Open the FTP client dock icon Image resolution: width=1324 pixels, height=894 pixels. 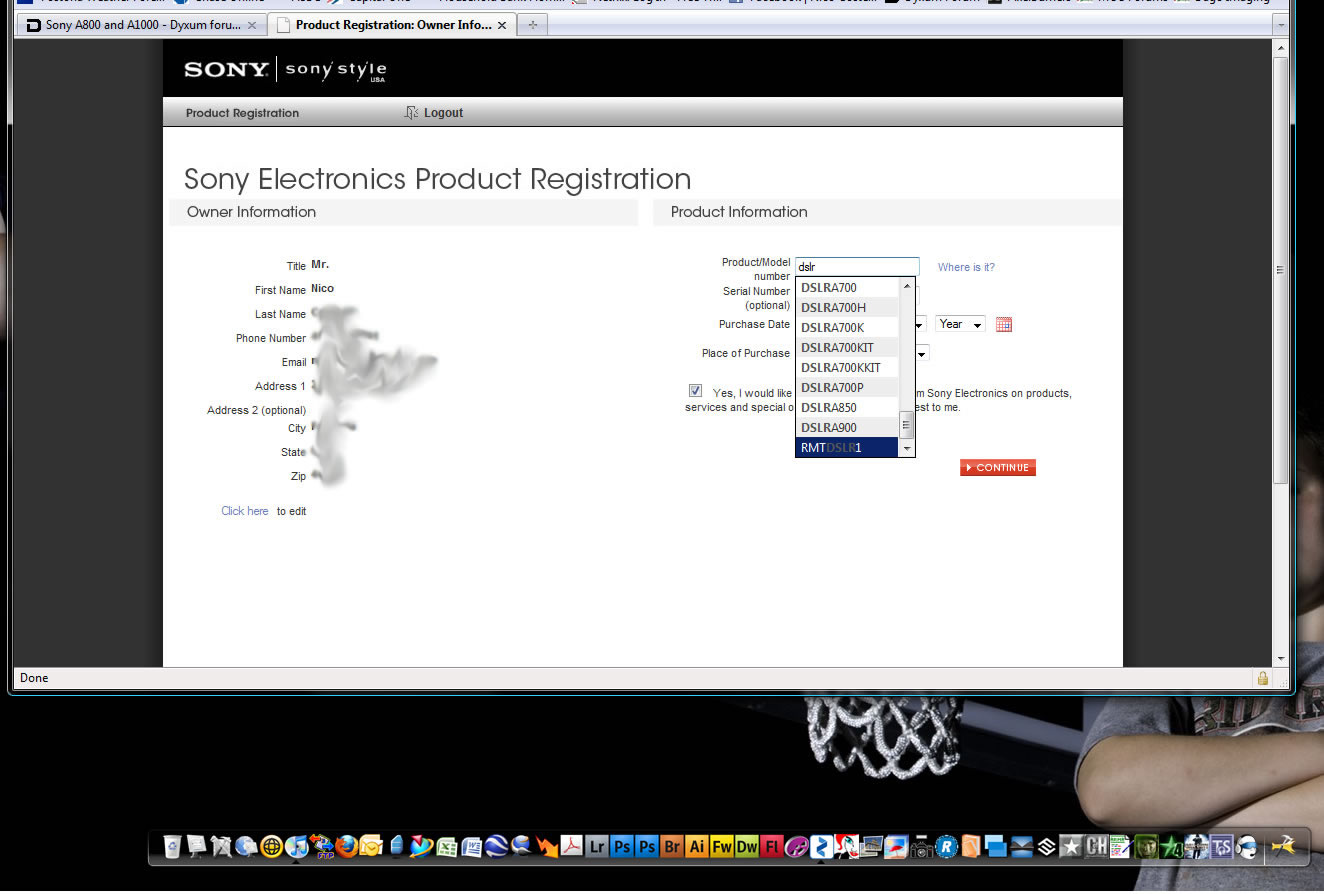pos(322,847)
